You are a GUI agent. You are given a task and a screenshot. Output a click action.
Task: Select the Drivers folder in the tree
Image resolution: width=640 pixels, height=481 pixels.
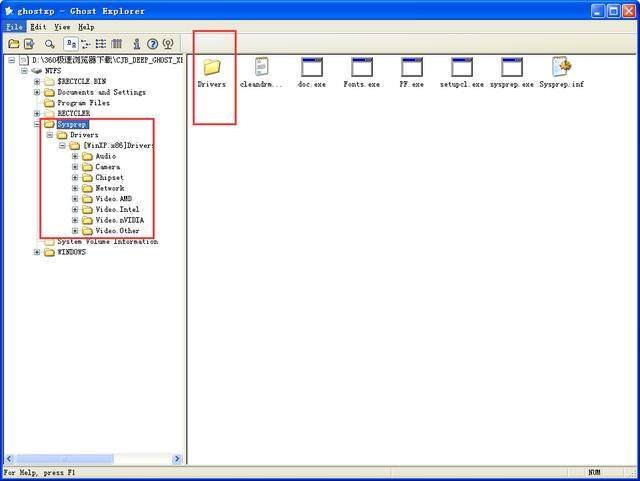tap(84, 135)
